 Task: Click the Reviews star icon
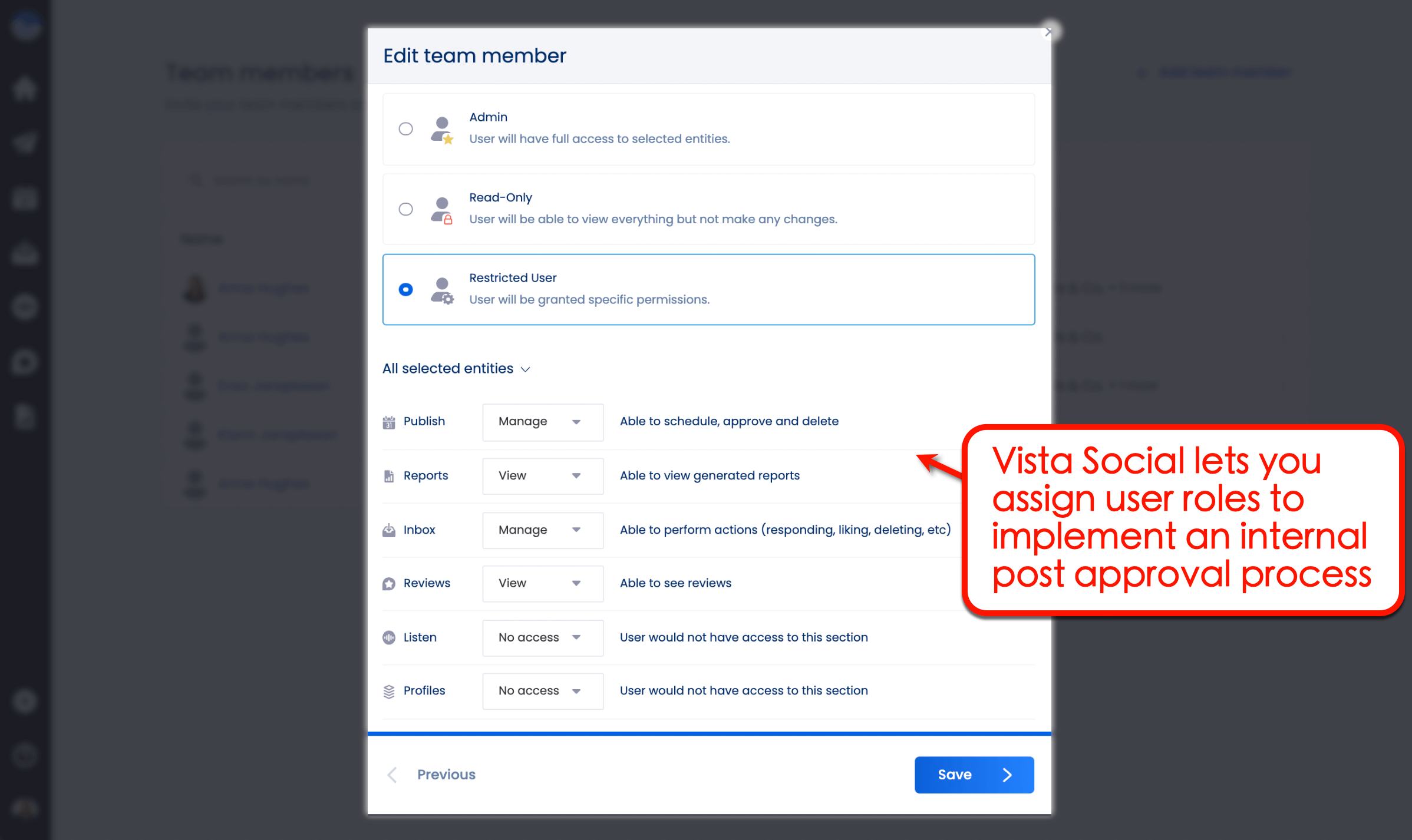pyautogui.click(x=388, y=583)
